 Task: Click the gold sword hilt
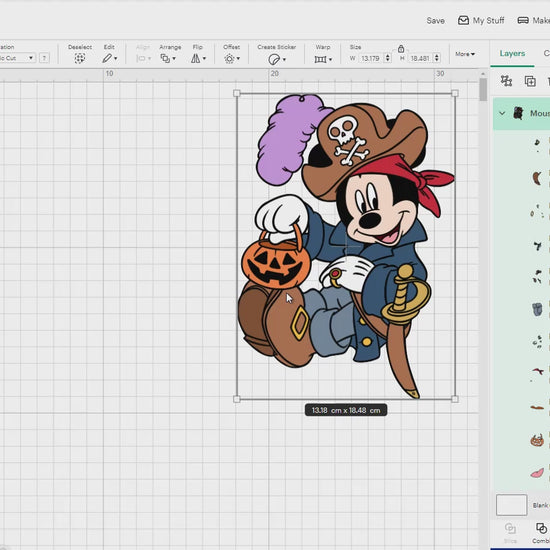(406, 295)
